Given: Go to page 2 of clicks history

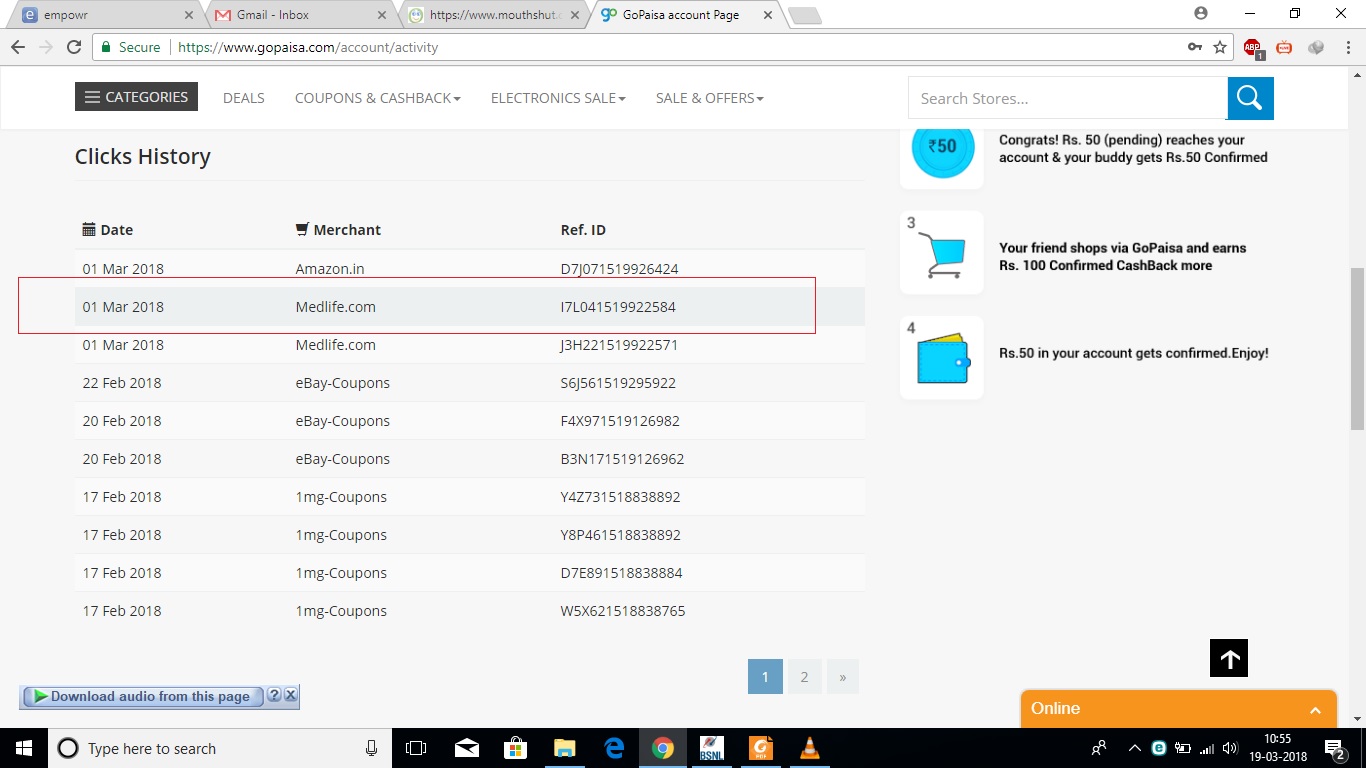Looking at the screenshot, I should pyautogui.click(x=803, y=677).
